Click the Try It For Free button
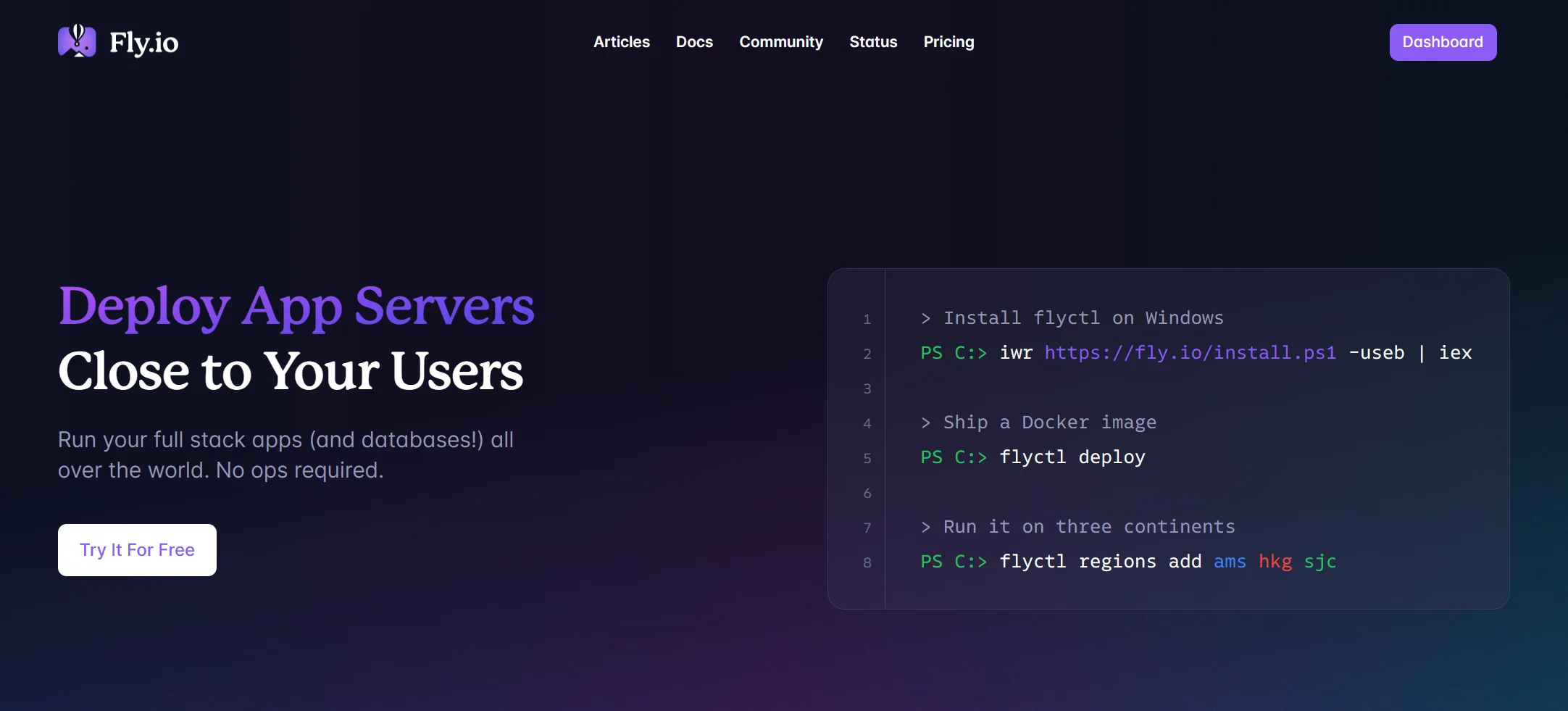Screen dimensions: 1568x711 point(137,550)
